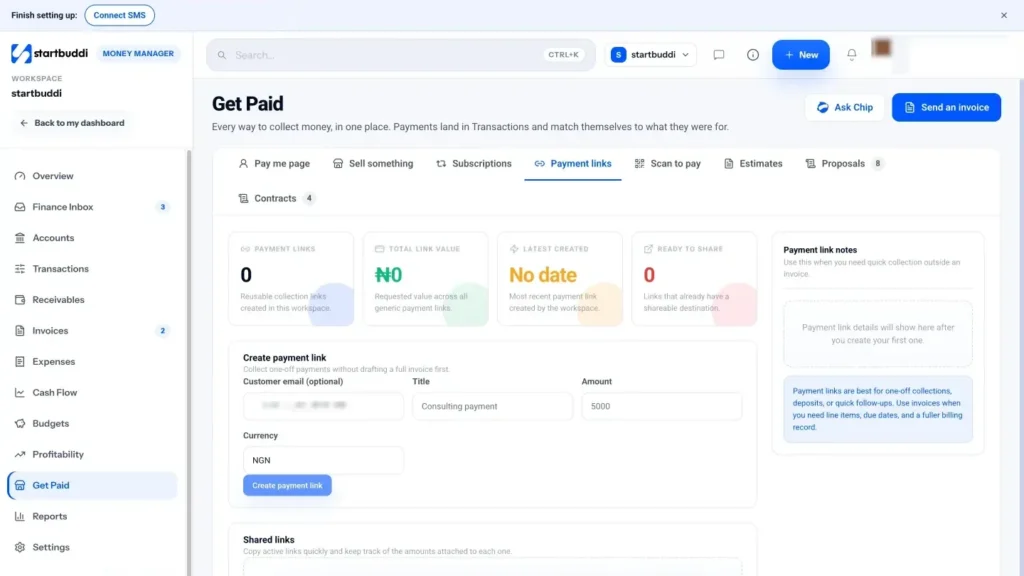Click the sidebar vertical scrollbar
This screenshot has width=1024, height=576.
189,362
